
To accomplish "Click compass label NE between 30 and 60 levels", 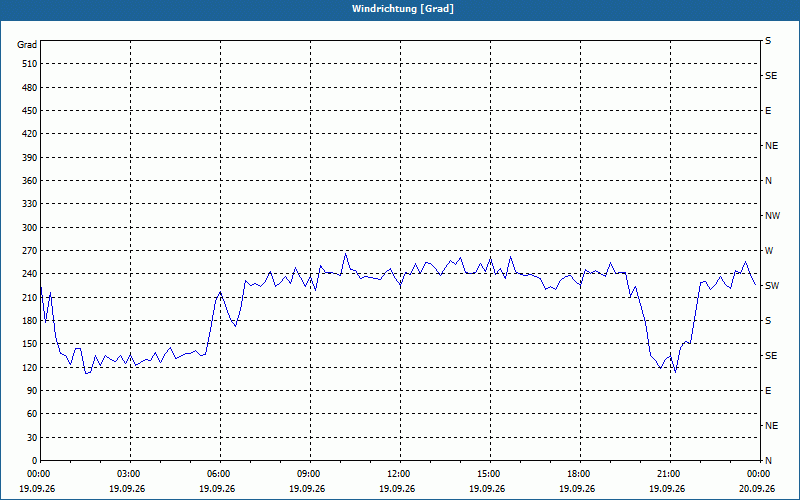I will tap(771, 426).
